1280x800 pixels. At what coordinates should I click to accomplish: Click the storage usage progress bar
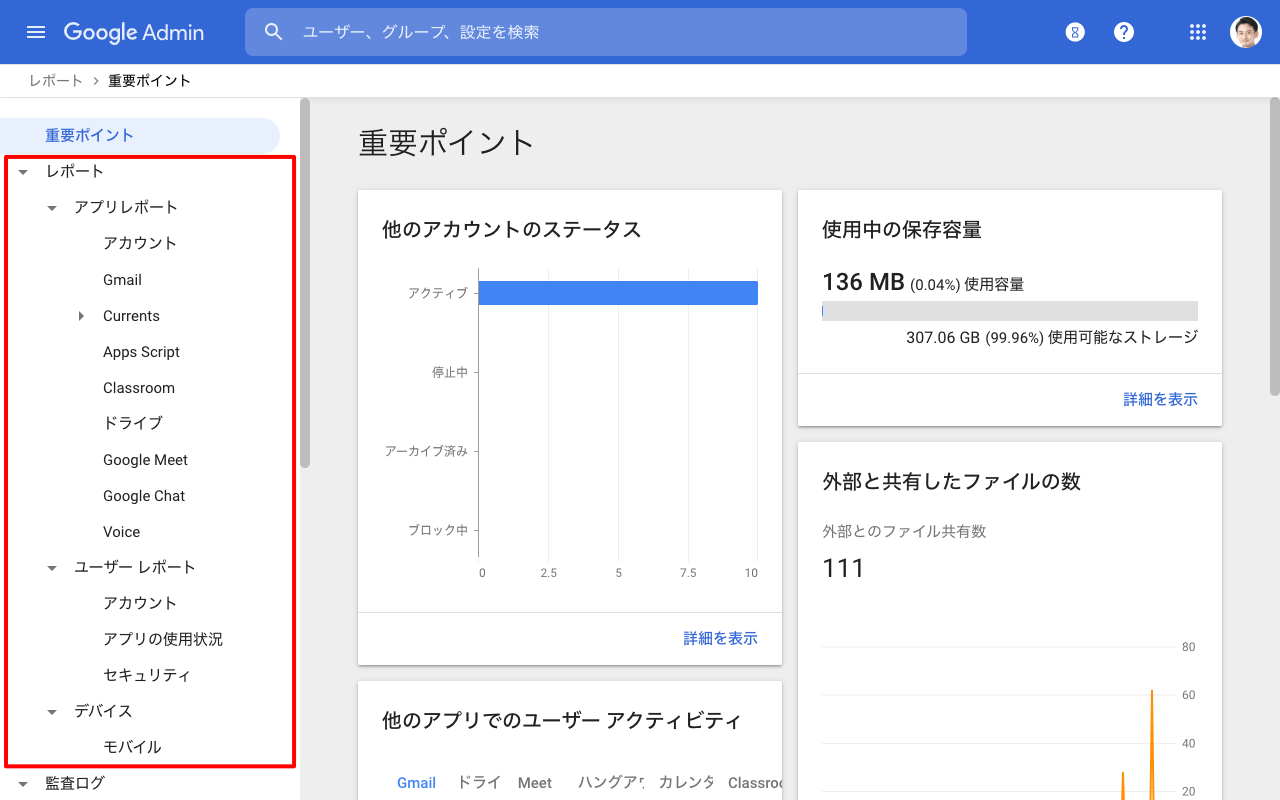pyautogui.click(x=1010, y=311)
